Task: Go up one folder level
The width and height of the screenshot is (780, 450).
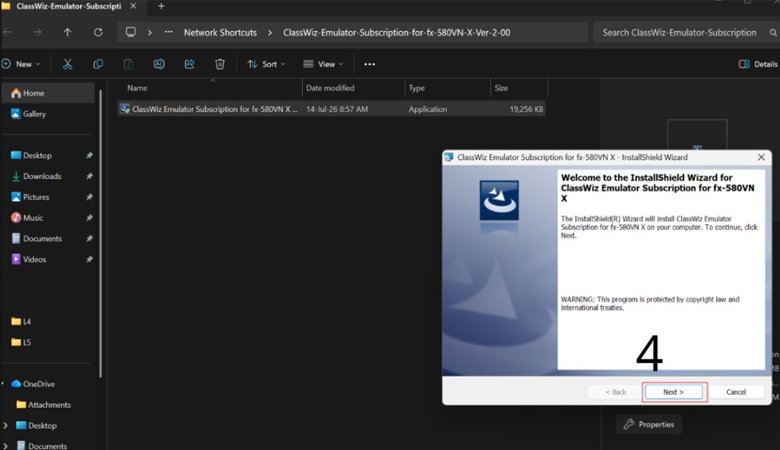Action: (68, 32)
